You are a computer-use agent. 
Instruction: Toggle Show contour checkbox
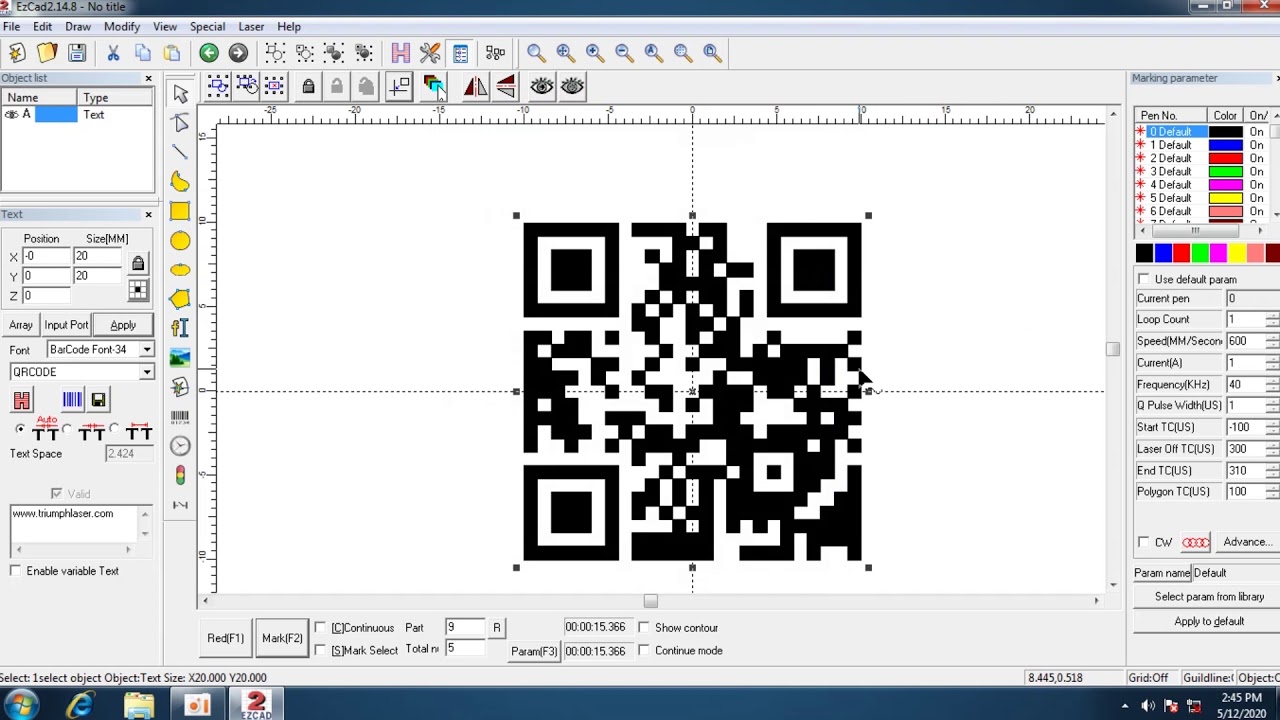pyautogui.click(x=644, y=628)
